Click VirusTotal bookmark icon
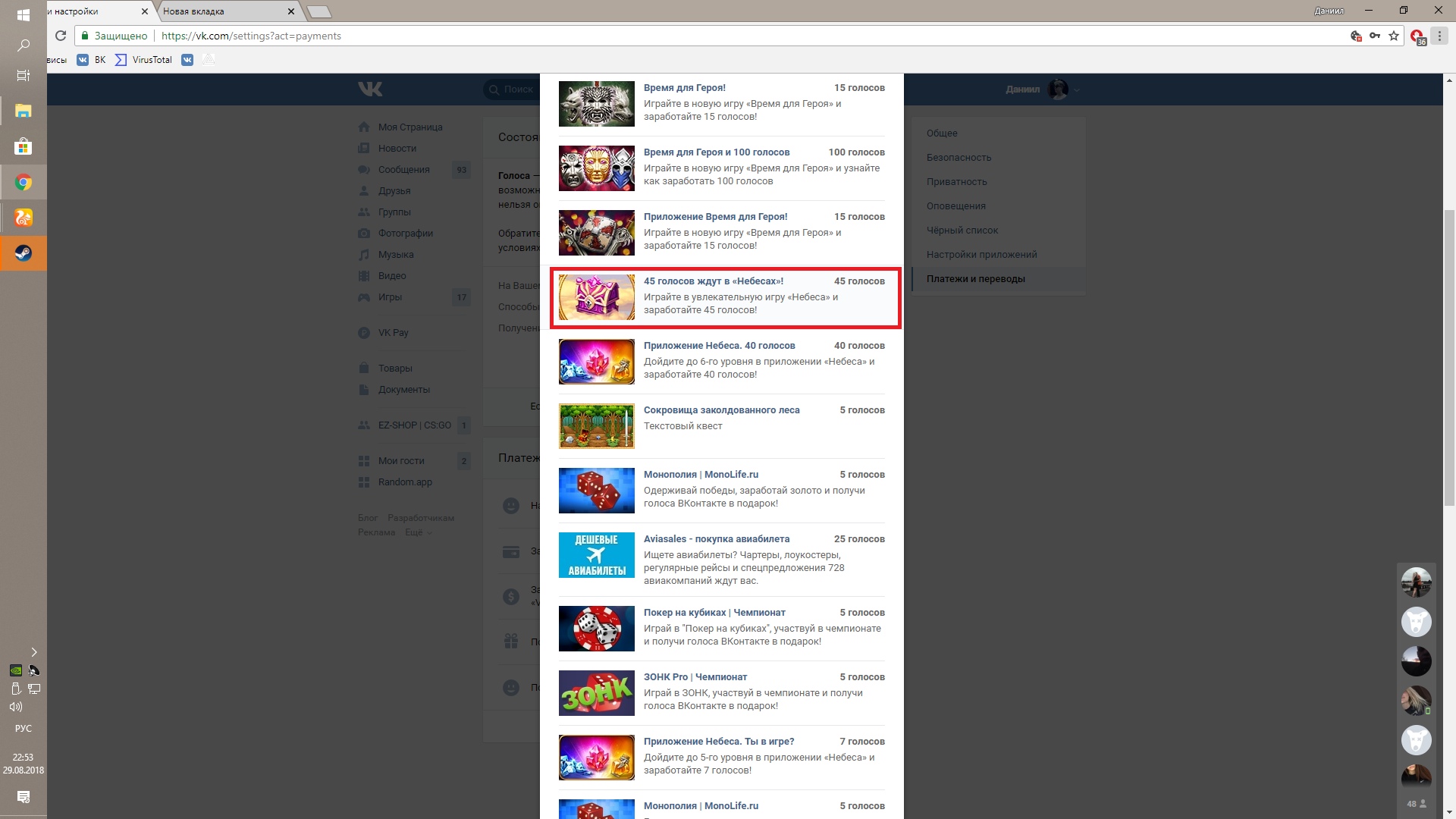Viewport: 1456px width, 819px height. point(121,60)
